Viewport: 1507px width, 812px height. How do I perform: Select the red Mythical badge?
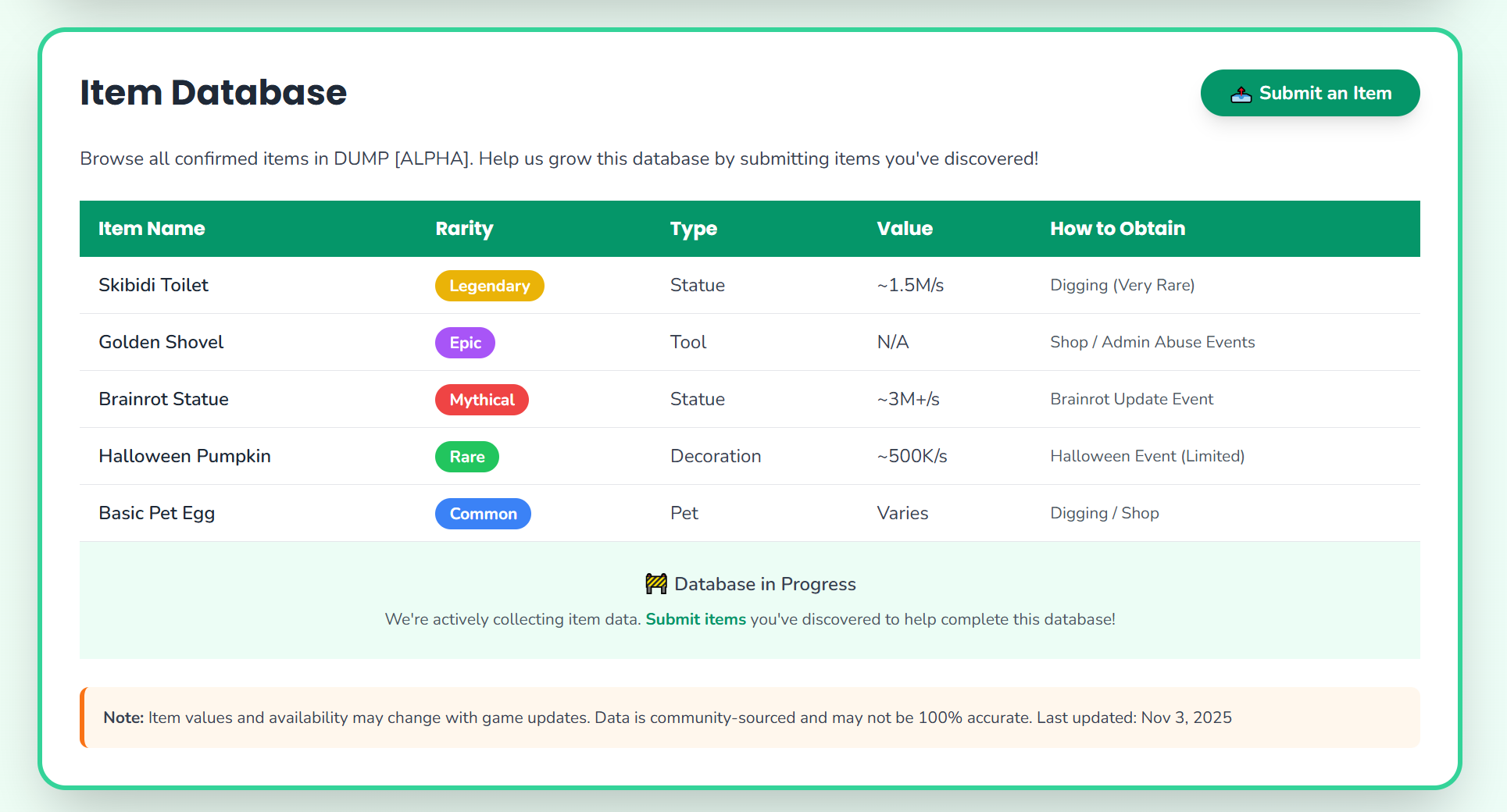pos(481,400)
